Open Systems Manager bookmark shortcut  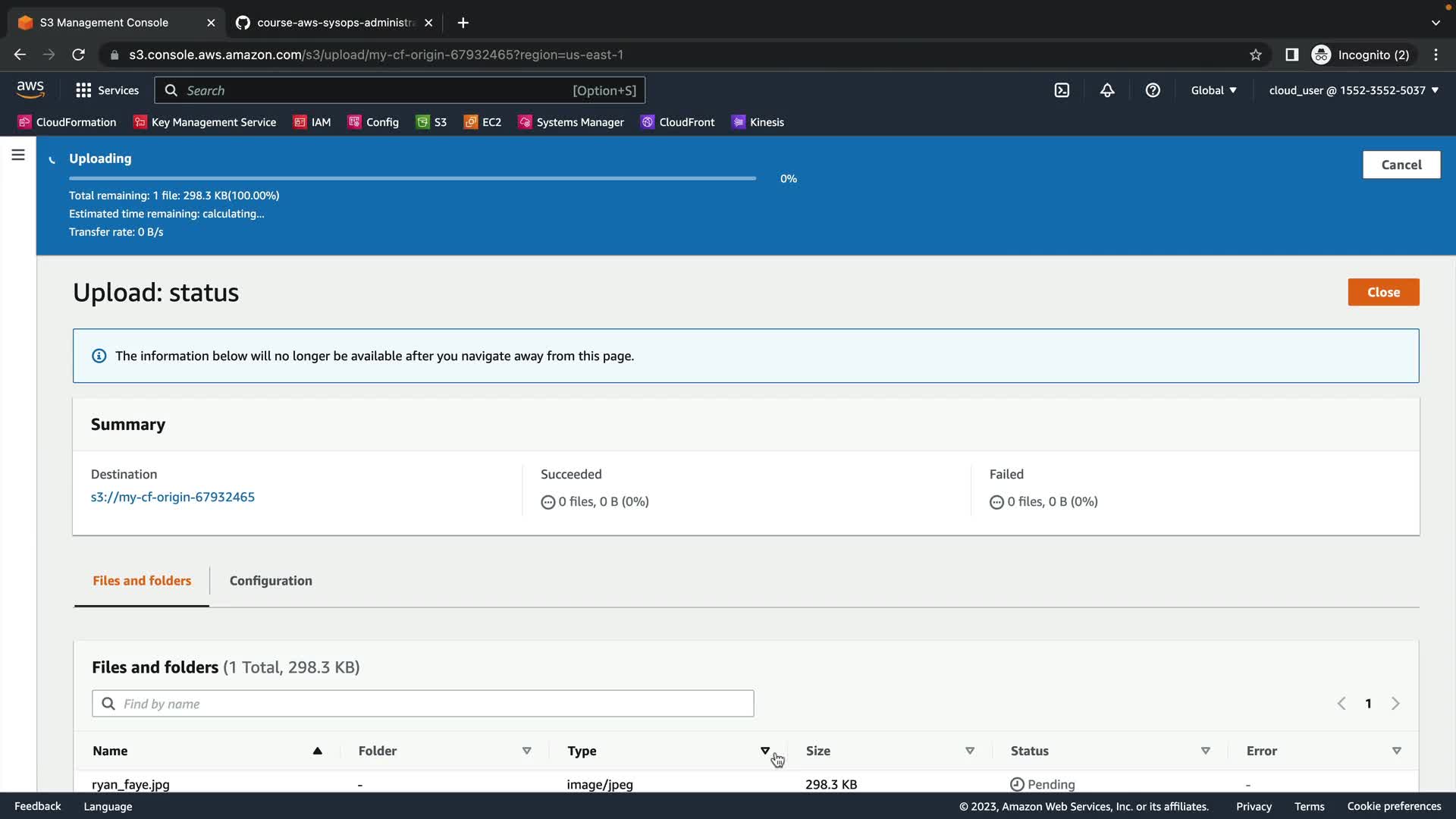click(571, 122)
